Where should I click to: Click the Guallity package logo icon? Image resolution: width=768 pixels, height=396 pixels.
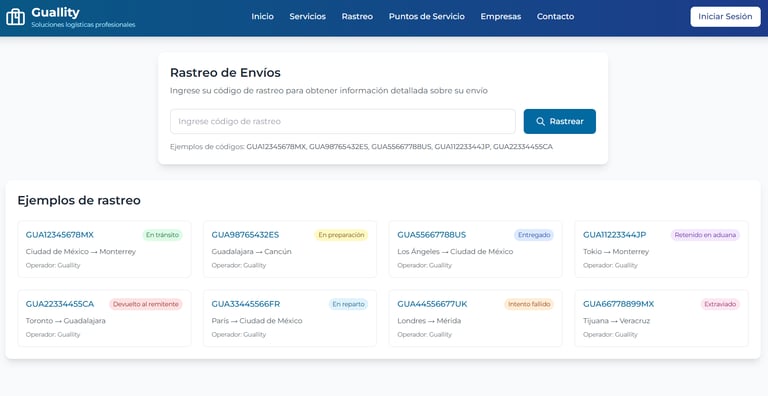(x=15, y=17)
